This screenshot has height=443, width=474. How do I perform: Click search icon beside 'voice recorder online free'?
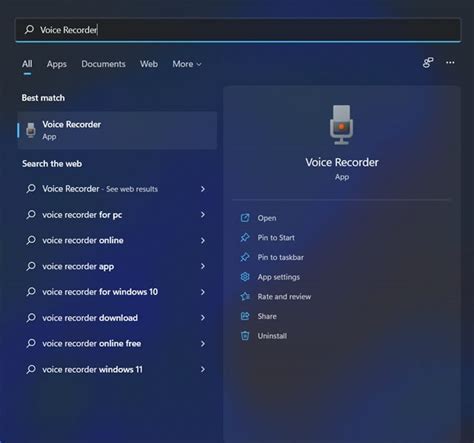[x=31, y=343]
